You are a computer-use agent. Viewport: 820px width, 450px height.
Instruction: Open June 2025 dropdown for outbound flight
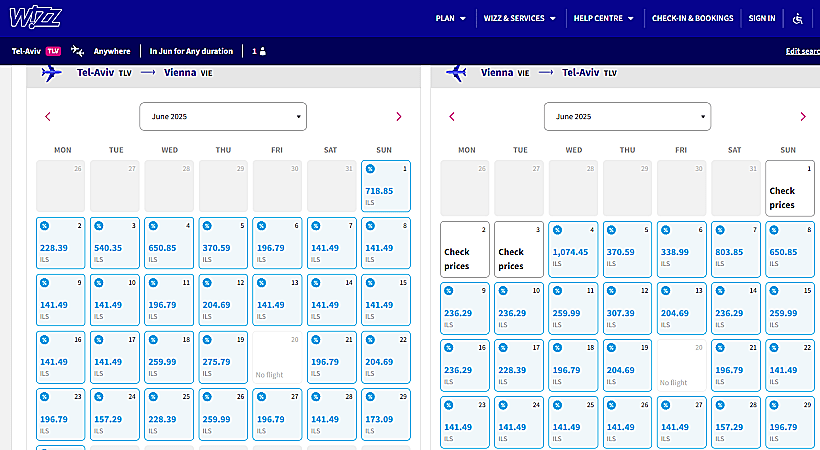pyautogui.click(x=223, y=116)
